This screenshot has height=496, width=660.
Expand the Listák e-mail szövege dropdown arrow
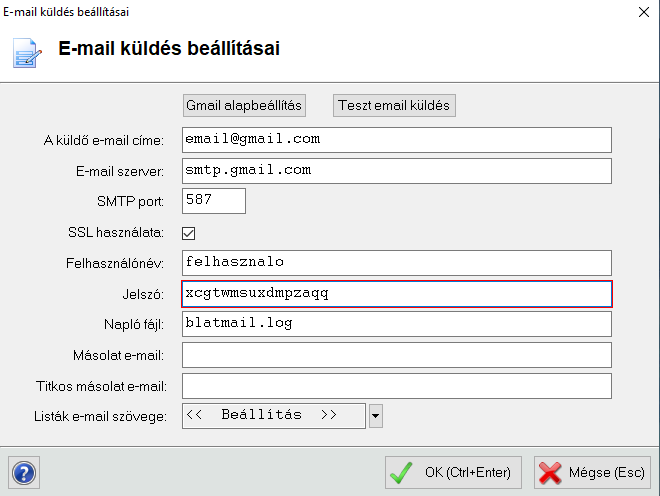tap(376, 415)
